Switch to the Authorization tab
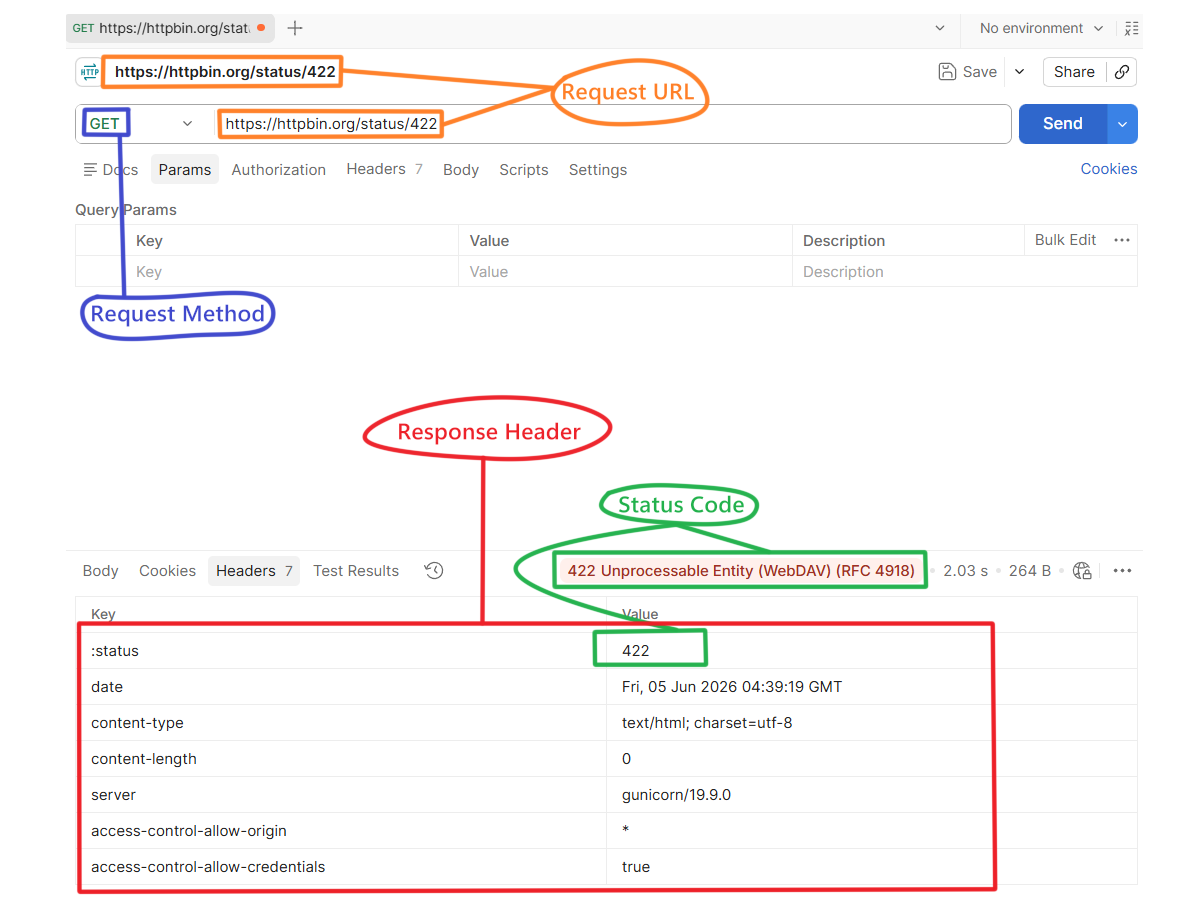Screen dimensions: 1200x900 (279, 170)
